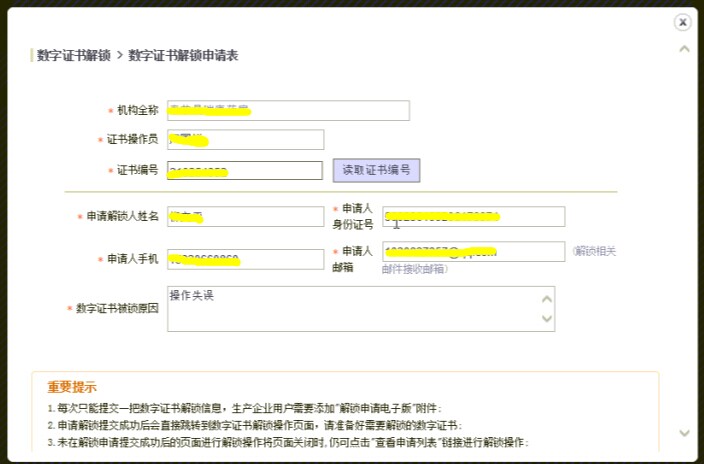
Task: Click the first tip about 解锁申请电子版 attachment
Action: (x=244, y=408)
